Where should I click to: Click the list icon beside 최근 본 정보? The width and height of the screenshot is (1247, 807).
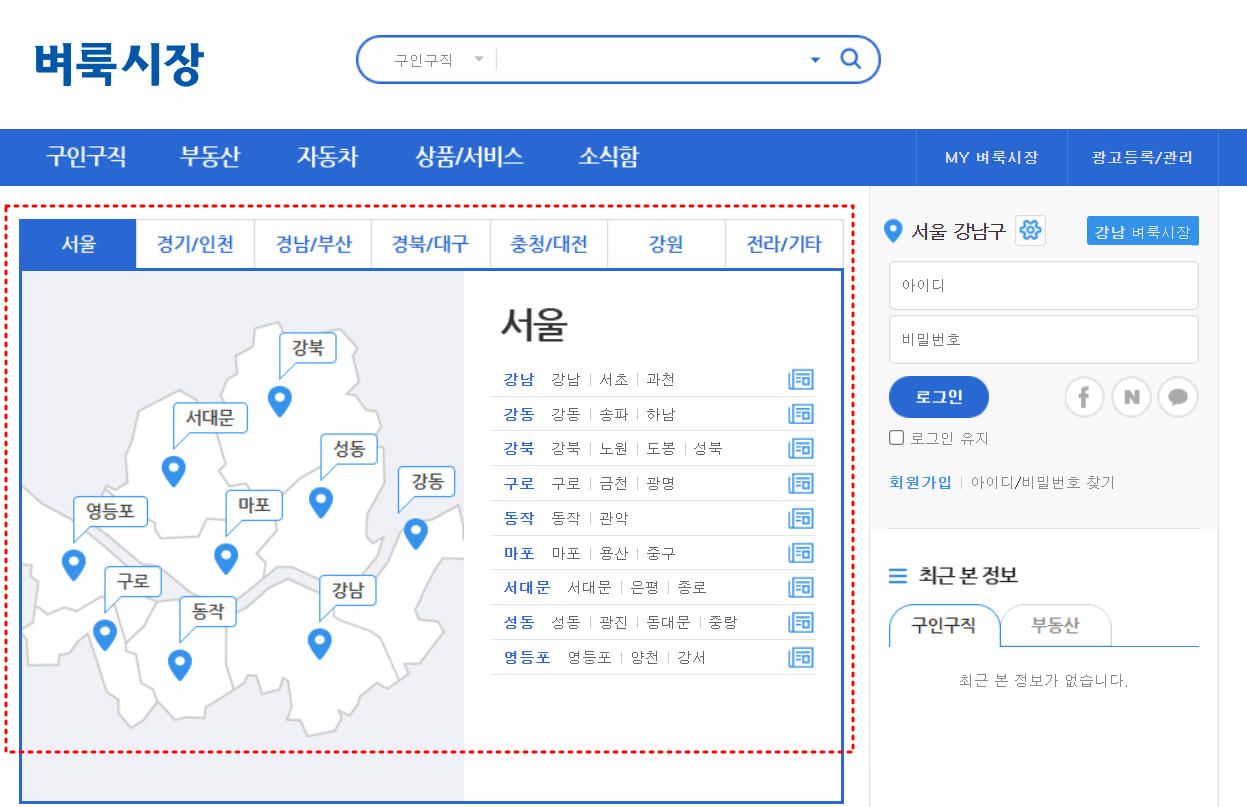pyautogui.click(x=895, y=574)
